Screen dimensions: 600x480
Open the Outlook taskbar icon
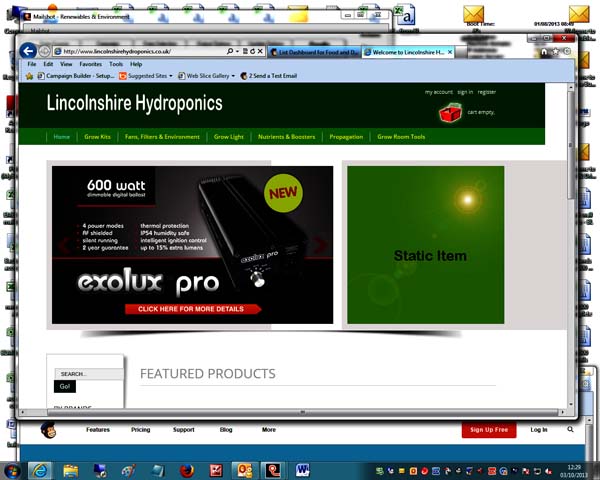click(x=245, y=470)
